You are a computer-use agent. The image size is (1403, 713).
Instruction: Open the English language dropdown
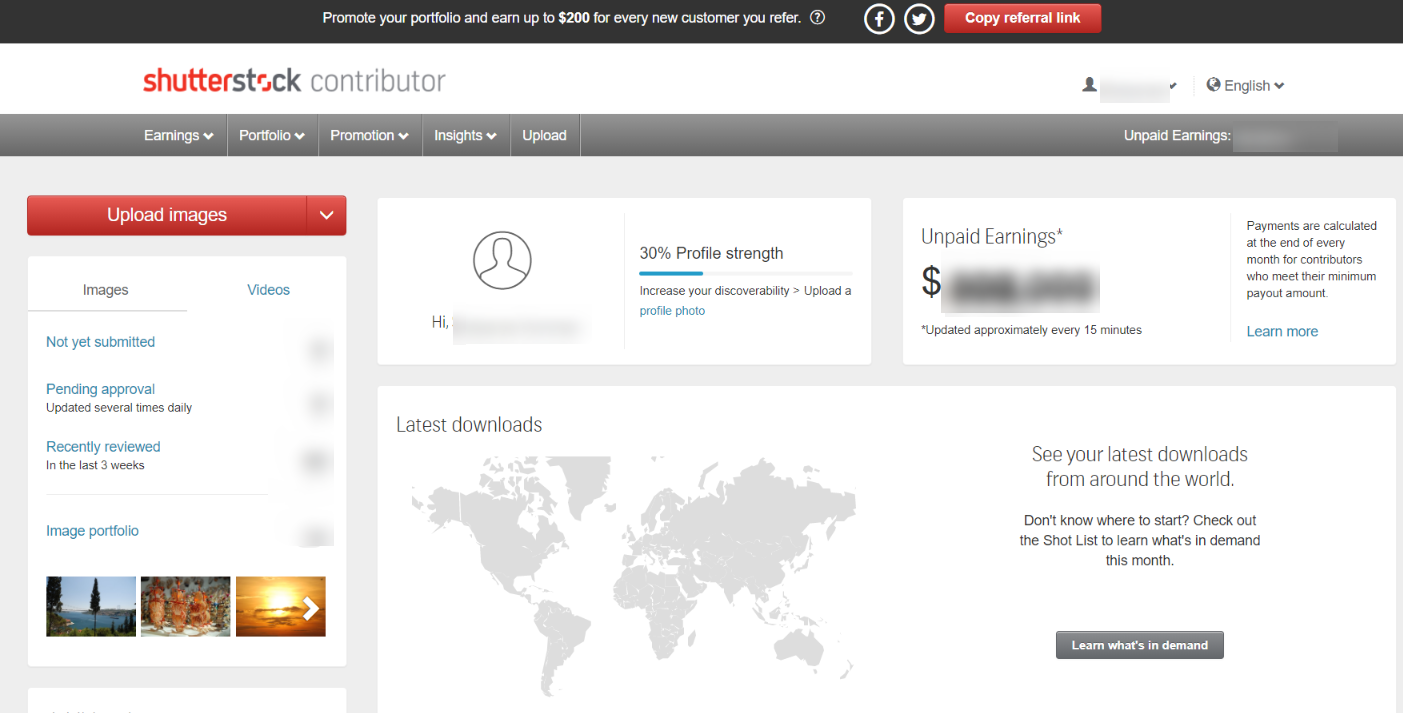coord(1245,86)
